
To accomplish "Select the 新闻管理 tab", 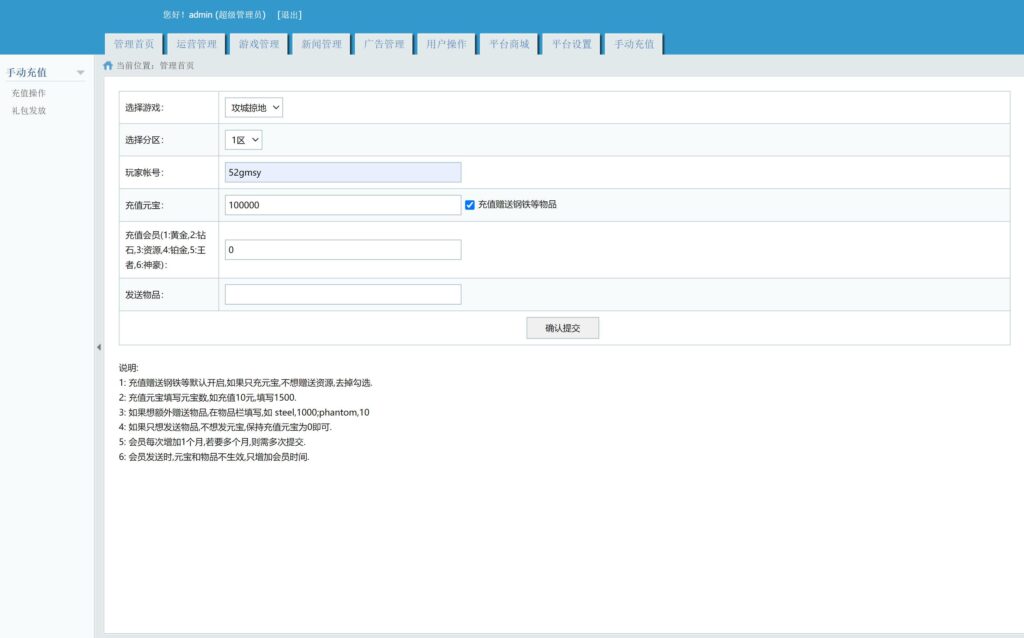I will (321, 44).
